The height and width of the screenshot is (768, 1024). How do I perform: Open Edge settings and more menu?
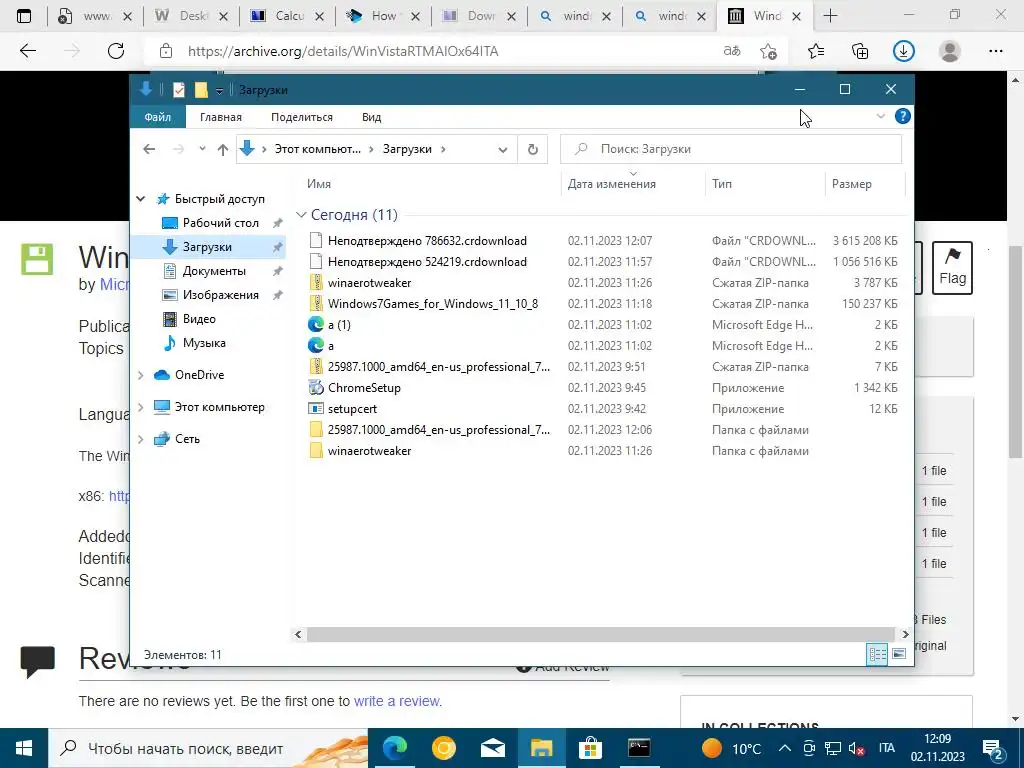[x=996, y=51]
